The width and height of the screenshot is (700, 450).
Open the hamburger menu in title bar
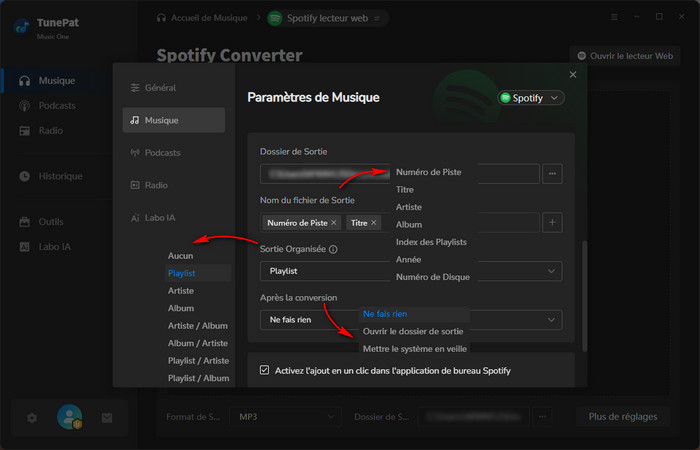[x=614, y=17]
